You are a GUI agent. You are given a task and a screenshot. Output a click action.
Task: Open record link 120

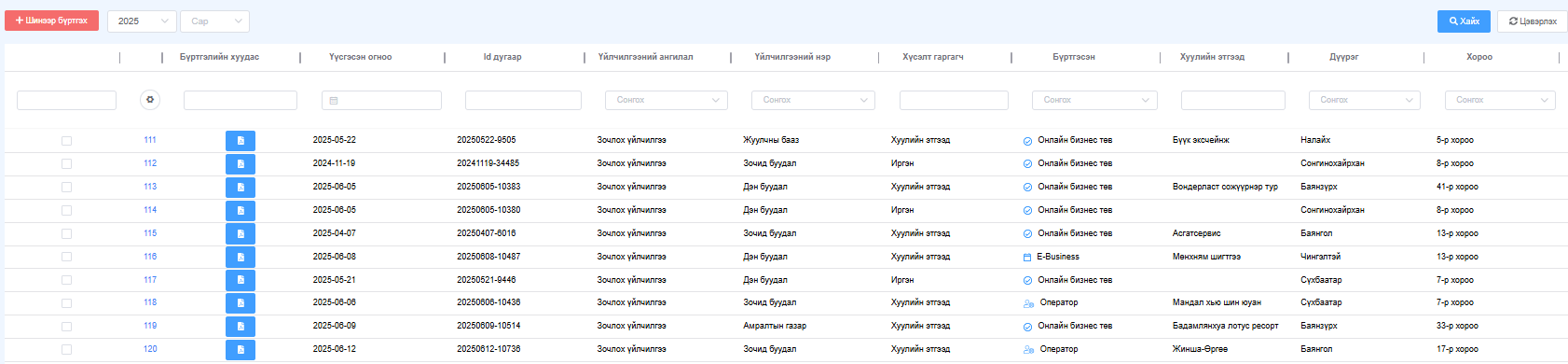click(x=150, y=349)
